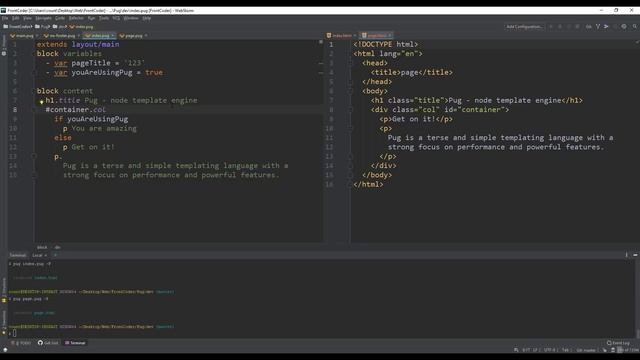This screenshot has width=640, height=360.
Task: Click the UTF-8 encoding status entry
Action: pyautogui.click(x=549, y=350)
